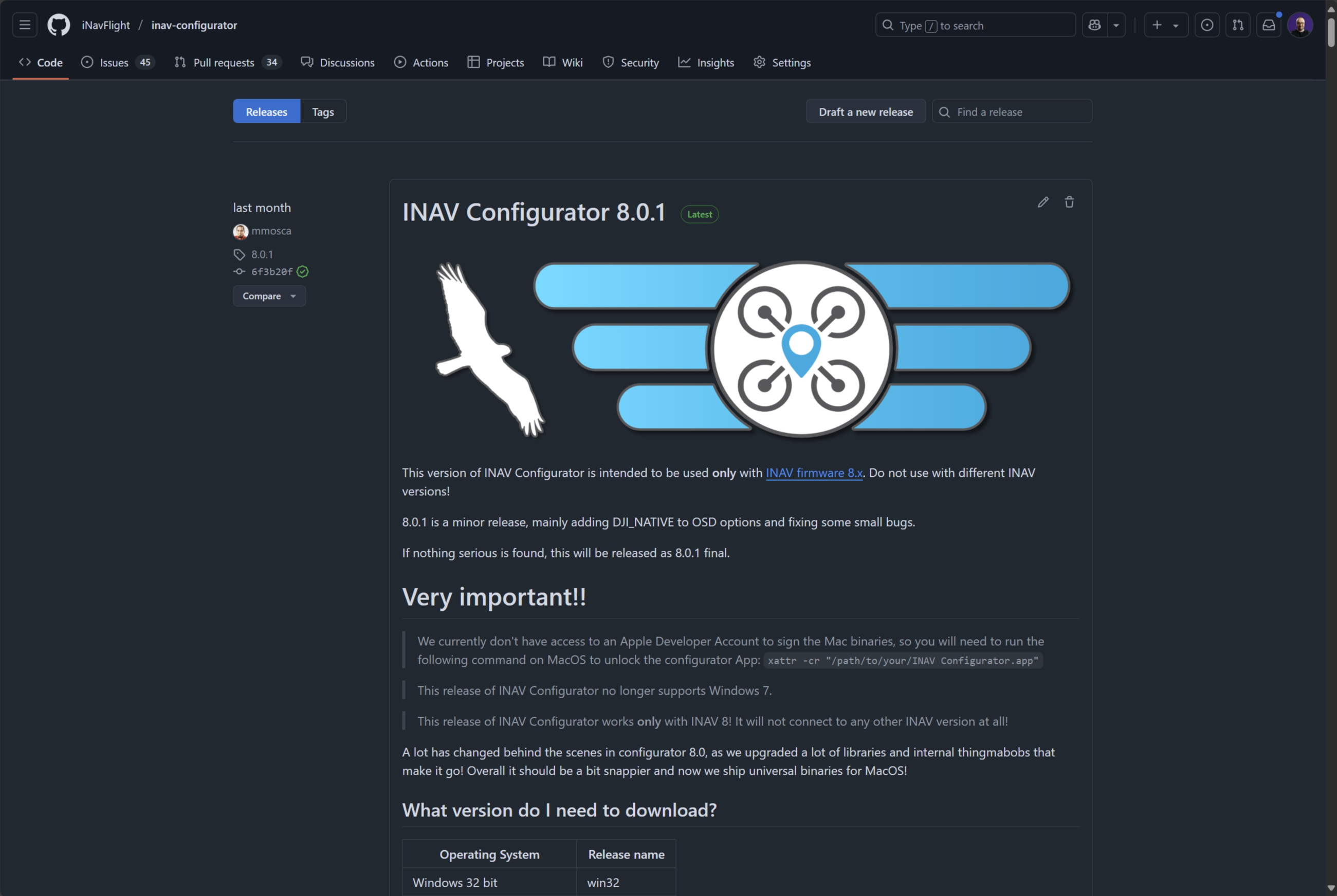Click the Latest release badge
1337x896 pixels.
coord(699,214)
